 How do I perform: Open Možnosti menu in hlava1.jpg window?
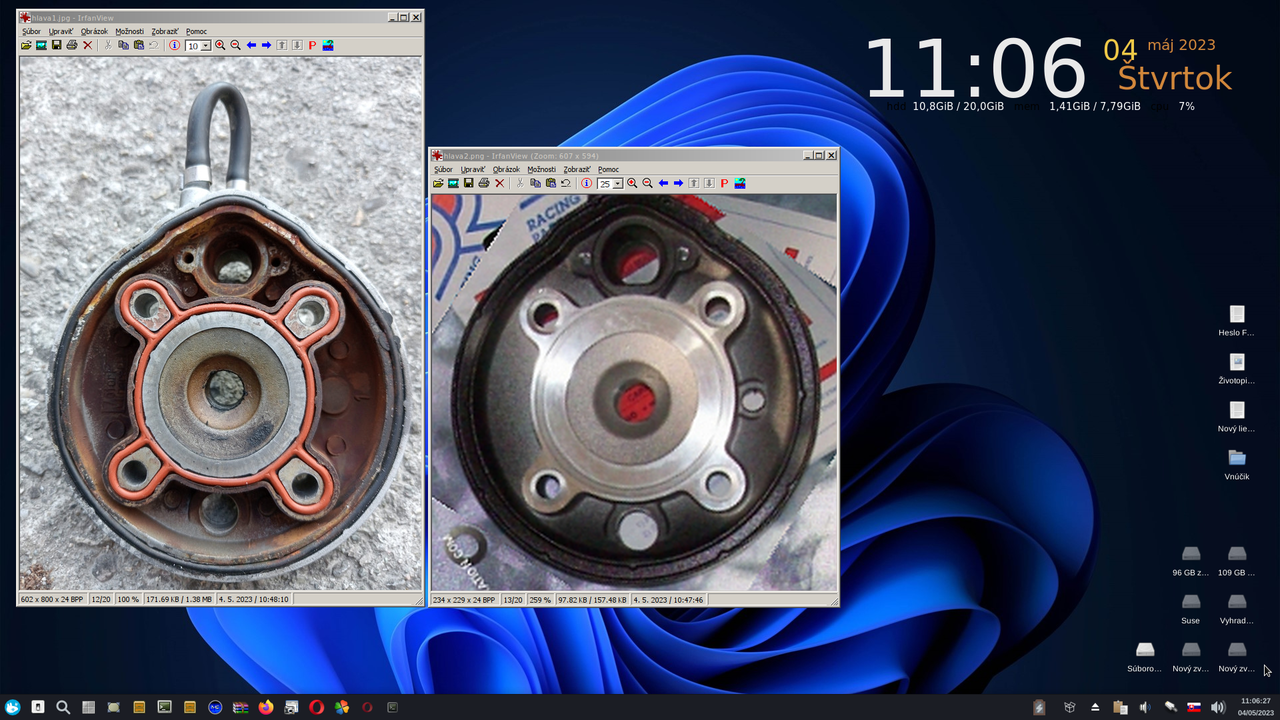(129, 31)
